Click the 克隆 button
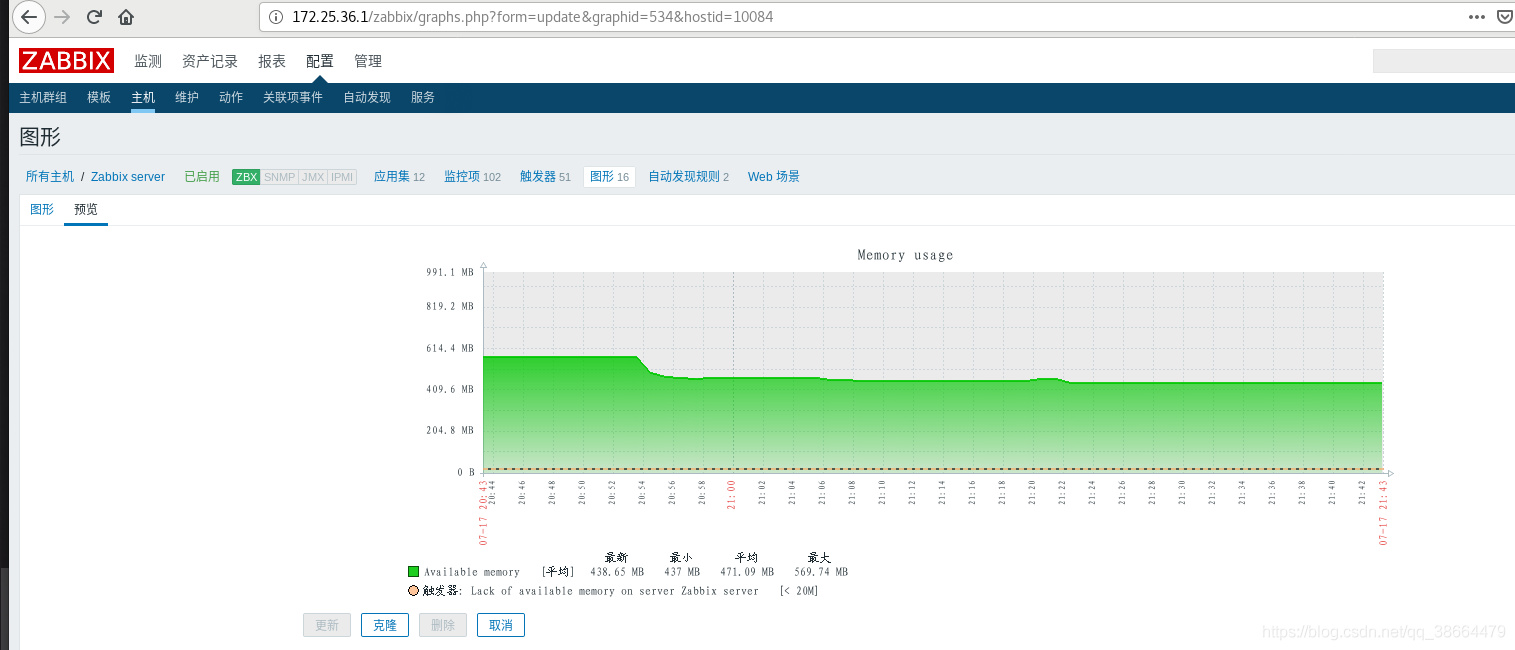1515x650 pixels. coord(385,625)
